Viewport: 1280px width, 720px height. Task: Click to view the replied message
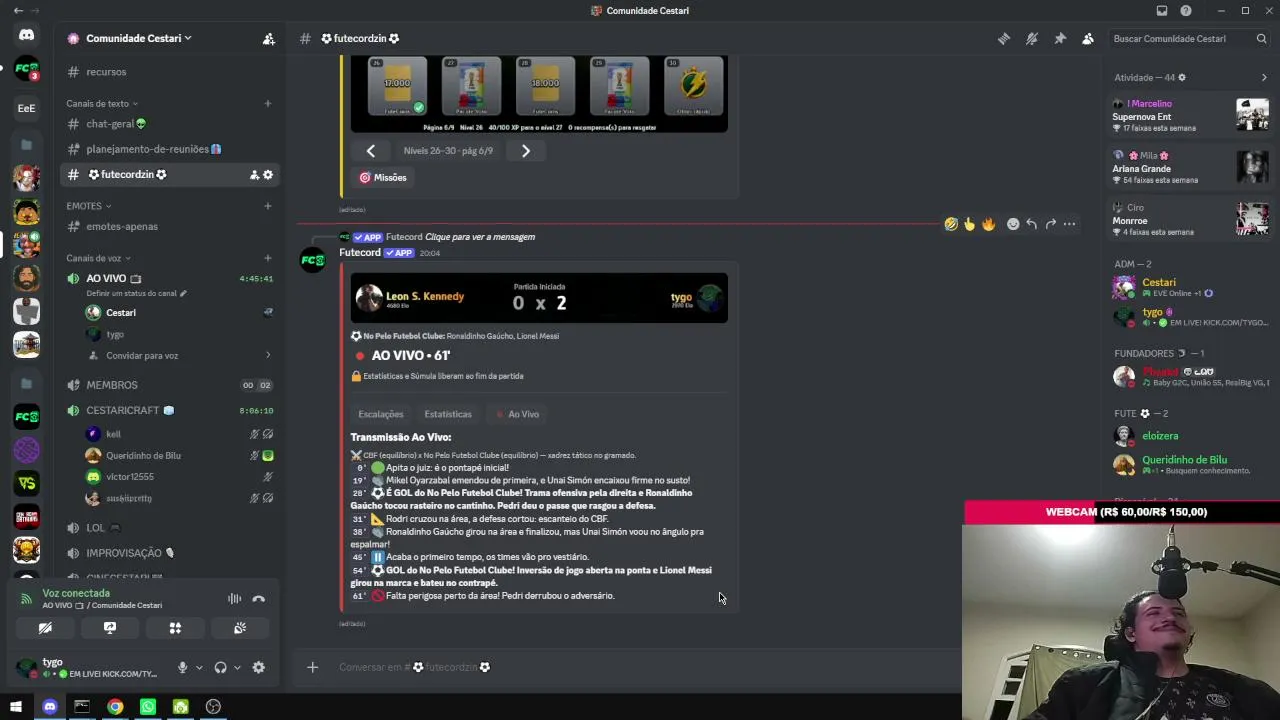pos(480,237)
